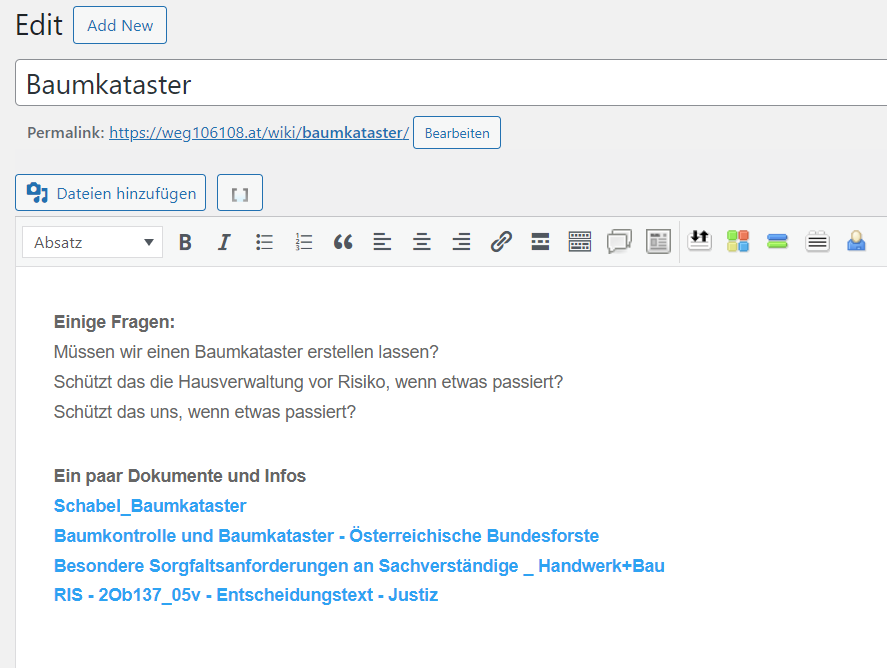Click the line 'Müssen wir einen Baumkataster erstellen lassen?'

click(x=246, y=352)
